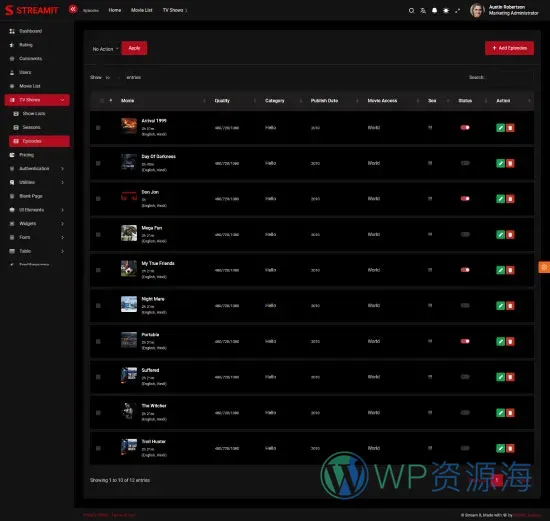Toggle status switch for Portable
Screen dimensions: 550x521
pyautogui.click(x=465, y=341)
